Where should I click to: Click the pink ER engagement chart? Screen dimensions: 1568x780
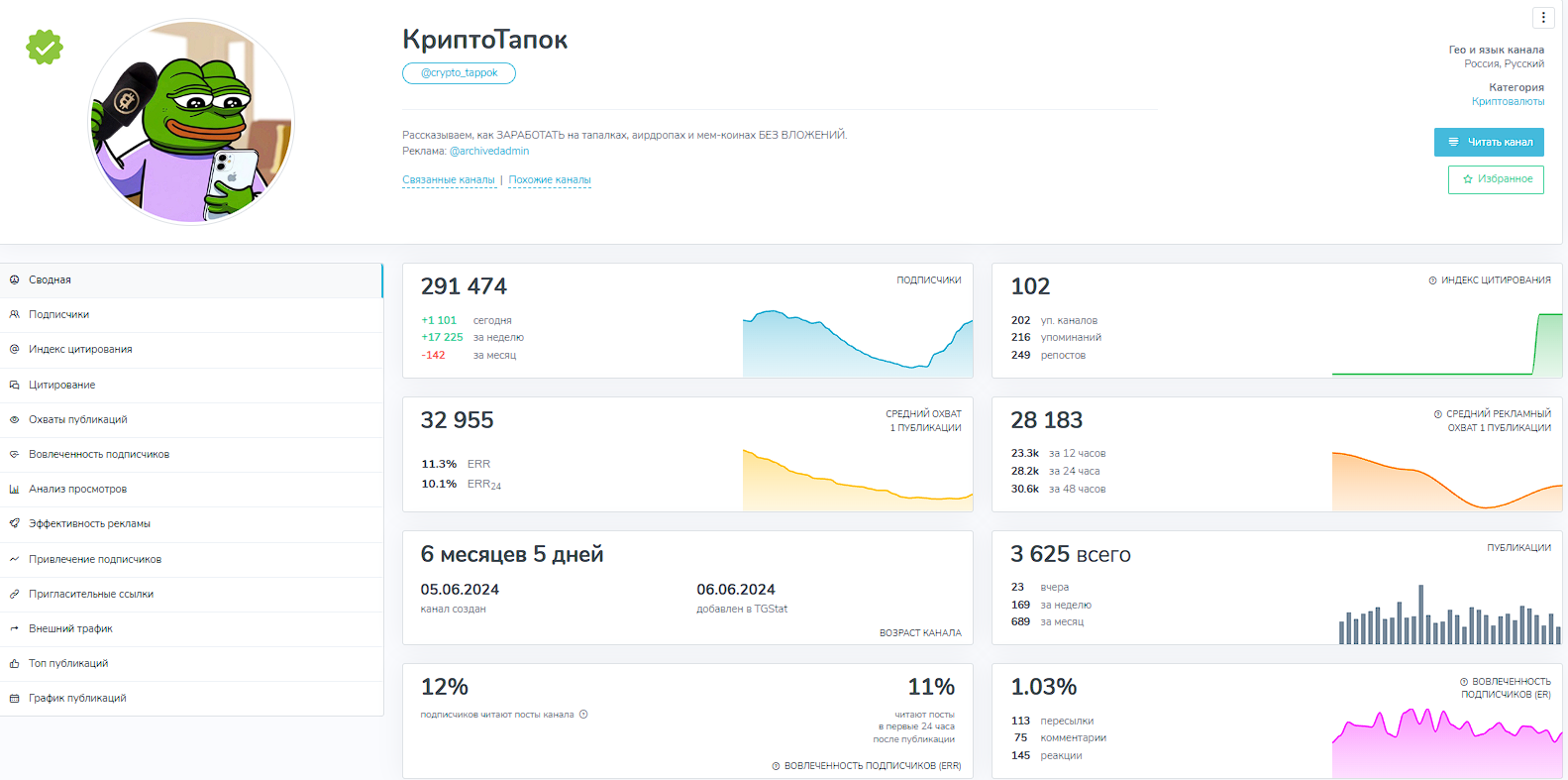(x=1447, y=743)
